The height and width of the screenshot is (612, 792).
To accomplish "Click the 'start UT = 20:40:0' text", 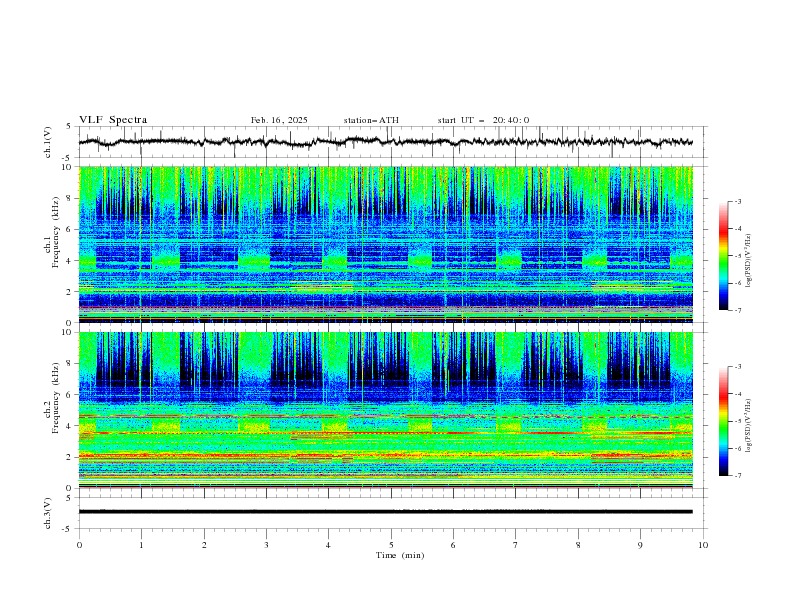I will pos(483,120).
